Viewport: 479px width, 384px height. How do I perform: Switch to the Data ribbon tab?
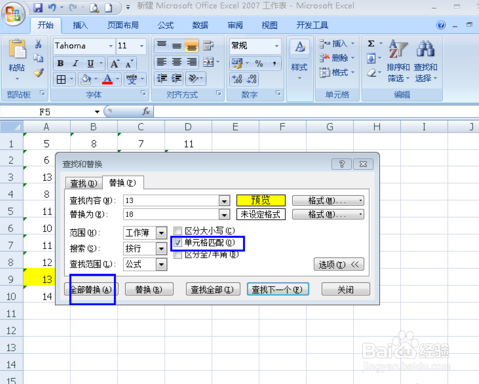point(200,25)
